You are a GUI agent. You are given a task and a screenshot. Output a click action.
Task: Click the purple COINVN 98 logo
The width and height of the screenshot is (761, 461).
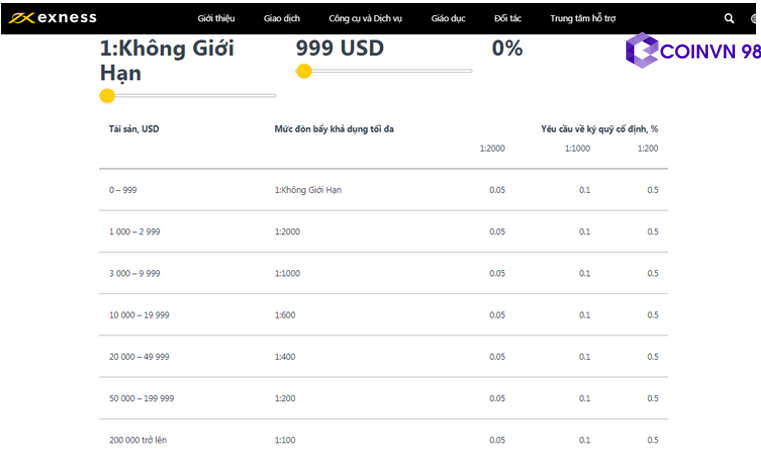692,52
